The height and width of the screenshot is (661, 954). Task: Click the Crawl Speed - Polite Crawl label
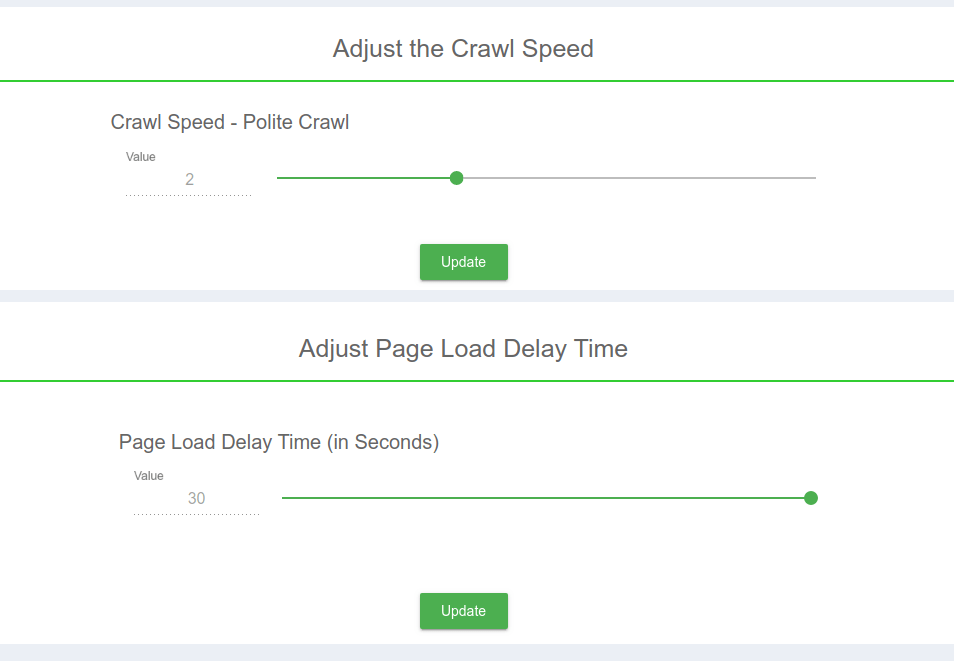coord(229,122)
